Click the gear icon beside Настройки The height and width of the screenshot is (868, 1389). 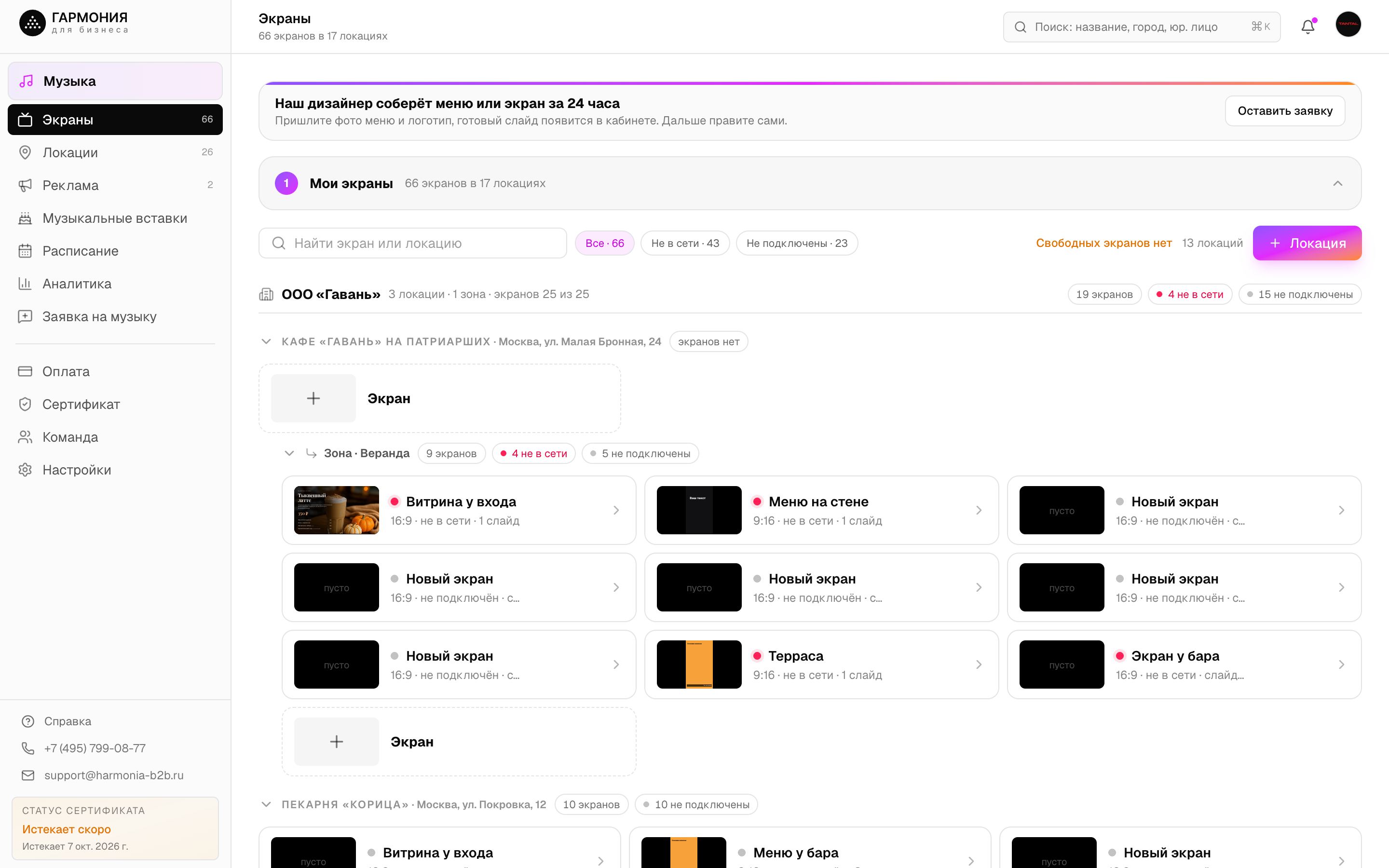(25, 470)
